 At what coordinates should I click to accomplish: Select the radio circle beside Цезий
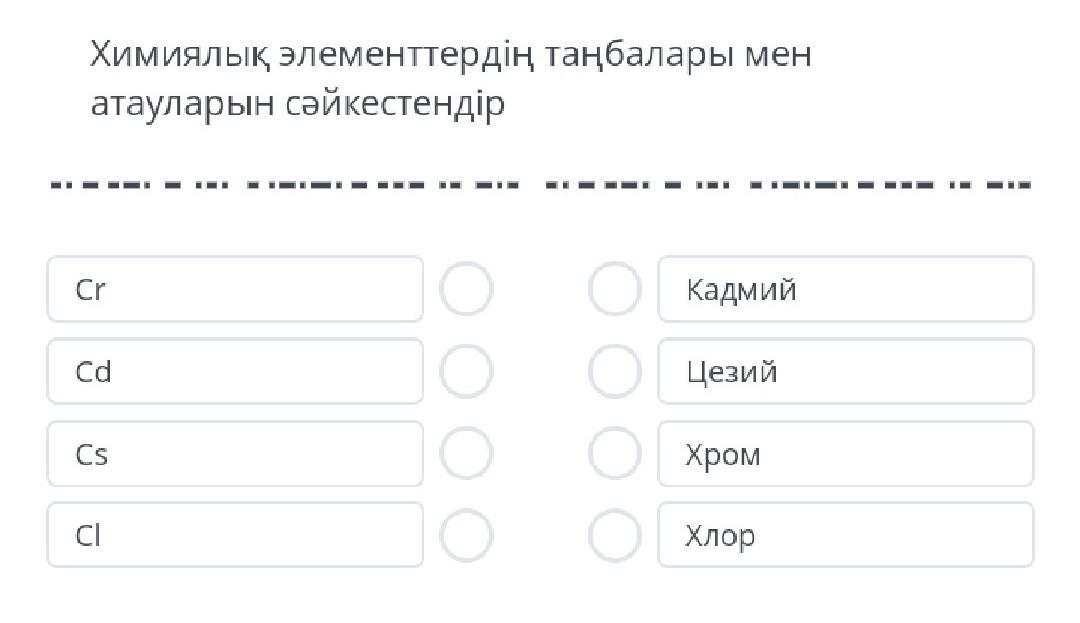pos(614,372)
